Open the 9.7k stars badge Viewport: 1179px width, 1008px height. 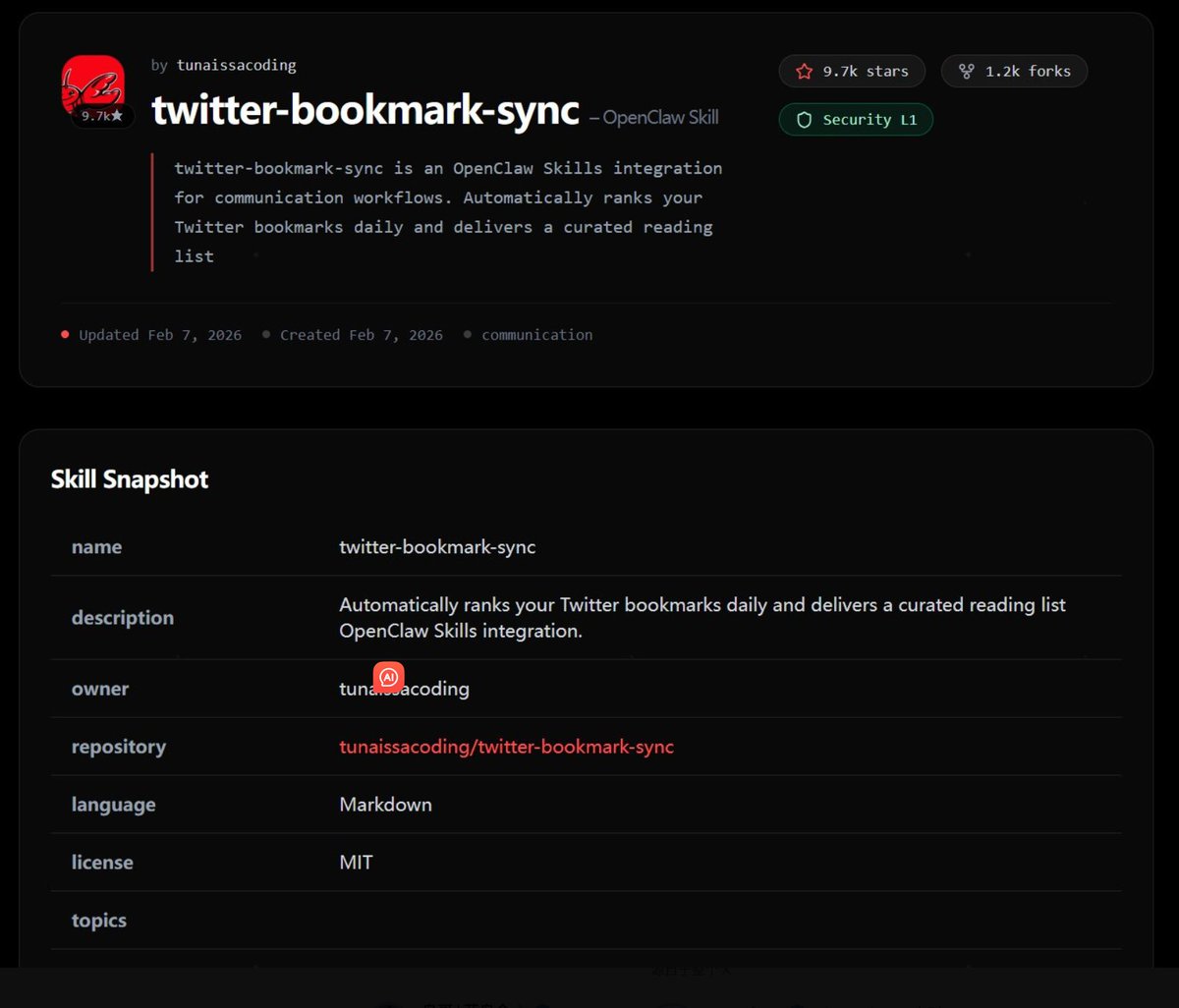click(852, 72)
